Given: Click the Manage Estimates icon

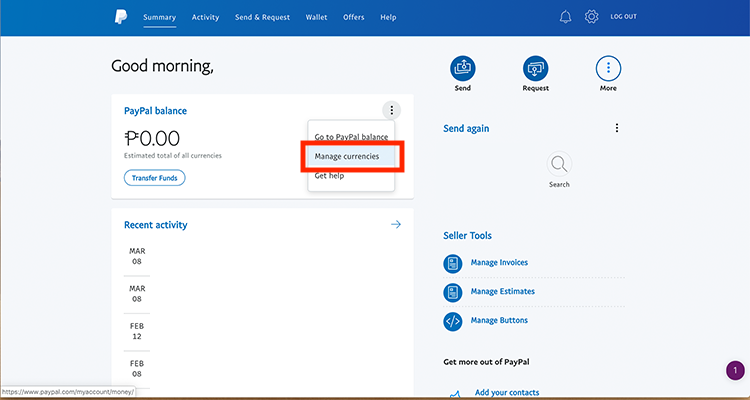Looking at the screenshot, I should (452, 292).
